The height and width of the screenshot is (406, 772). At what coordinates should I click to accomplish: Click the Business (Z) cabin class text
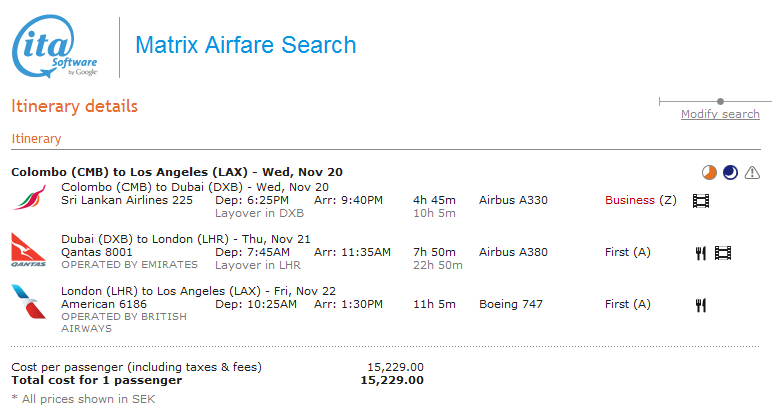[x=640, y=200]
